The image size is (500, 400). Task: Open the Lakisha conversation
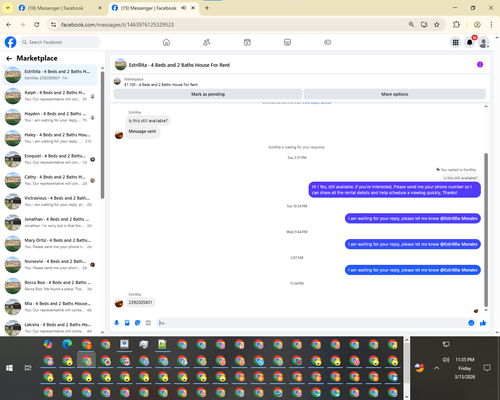(50, 328)
